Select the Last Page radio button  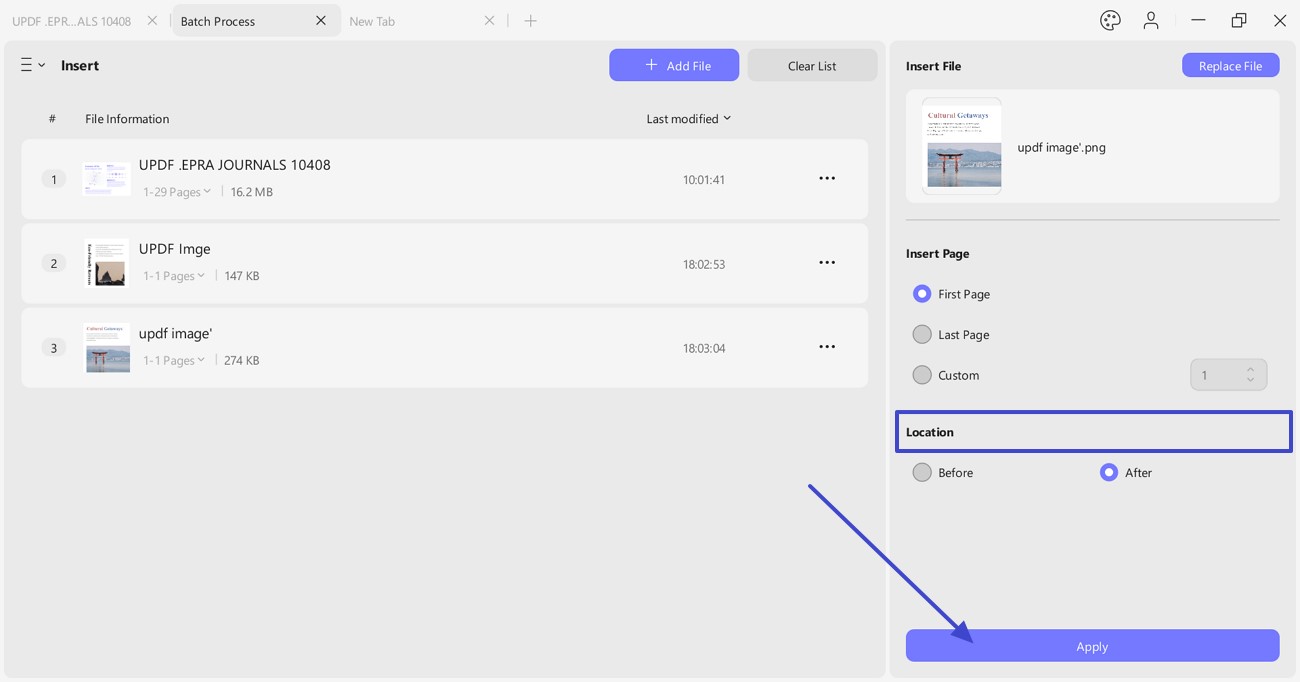(x=922, y=334)
